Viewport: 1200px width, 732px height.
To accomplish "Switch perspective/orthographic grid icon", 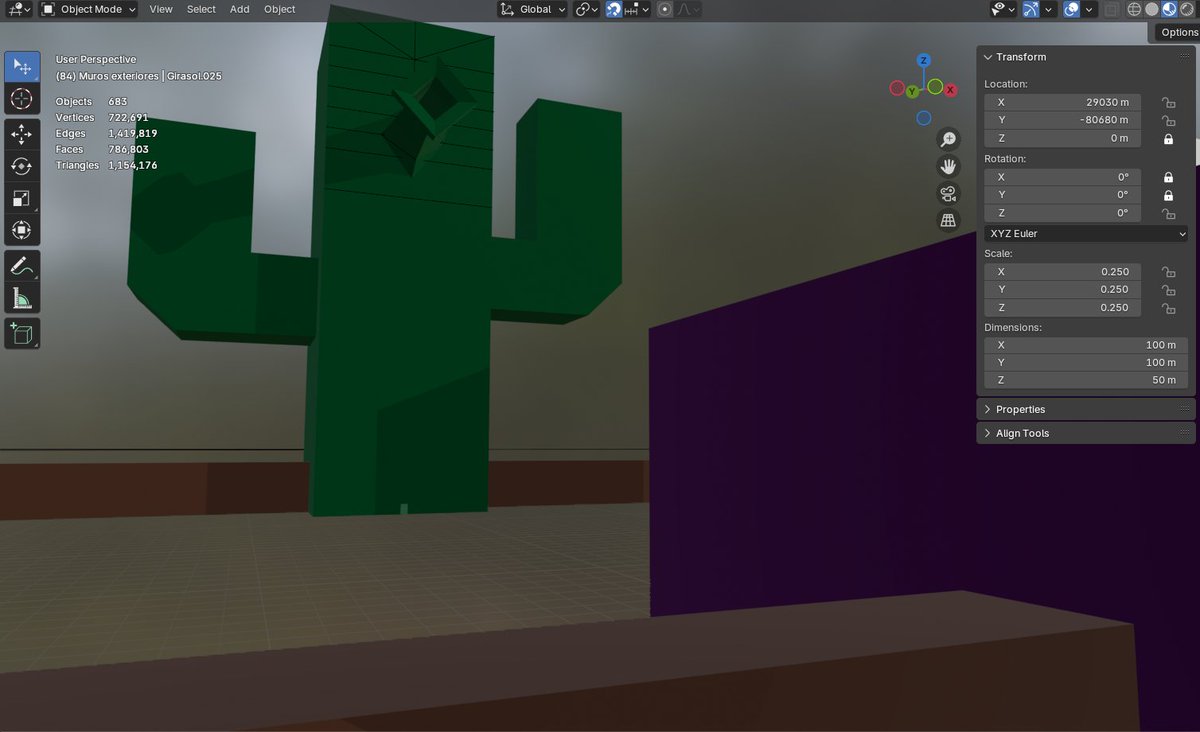I will coord(948,221).
